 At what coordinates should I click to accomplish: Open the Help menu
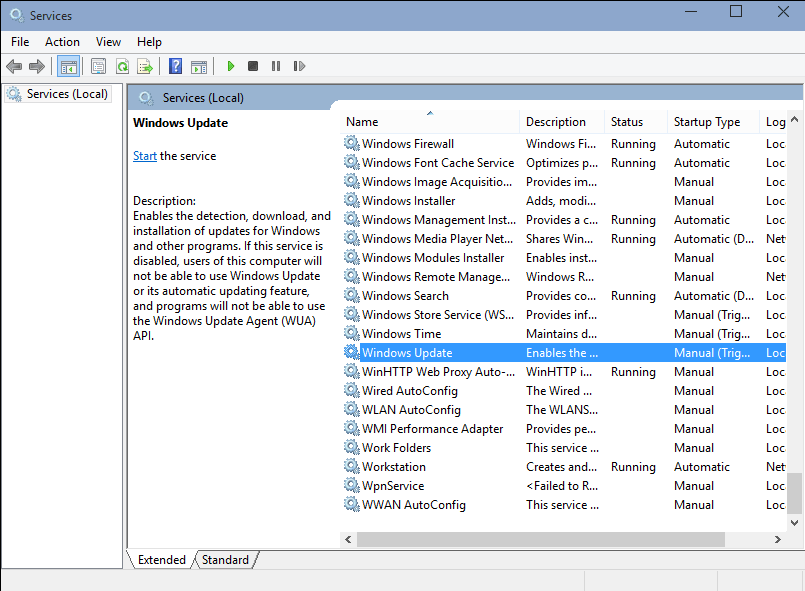coord(149,42)
